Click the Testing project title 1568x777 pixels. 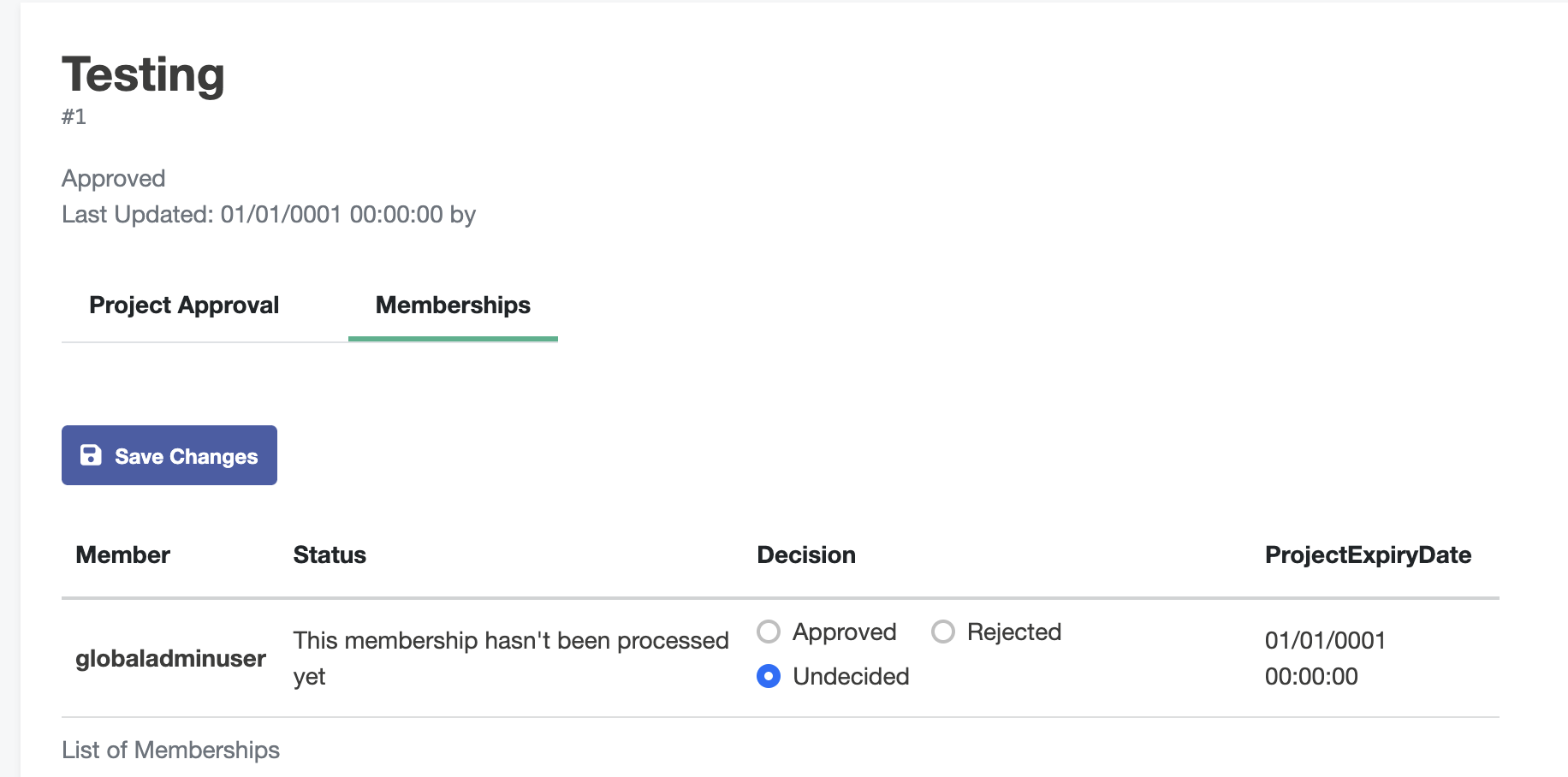(x=143, y=74)
